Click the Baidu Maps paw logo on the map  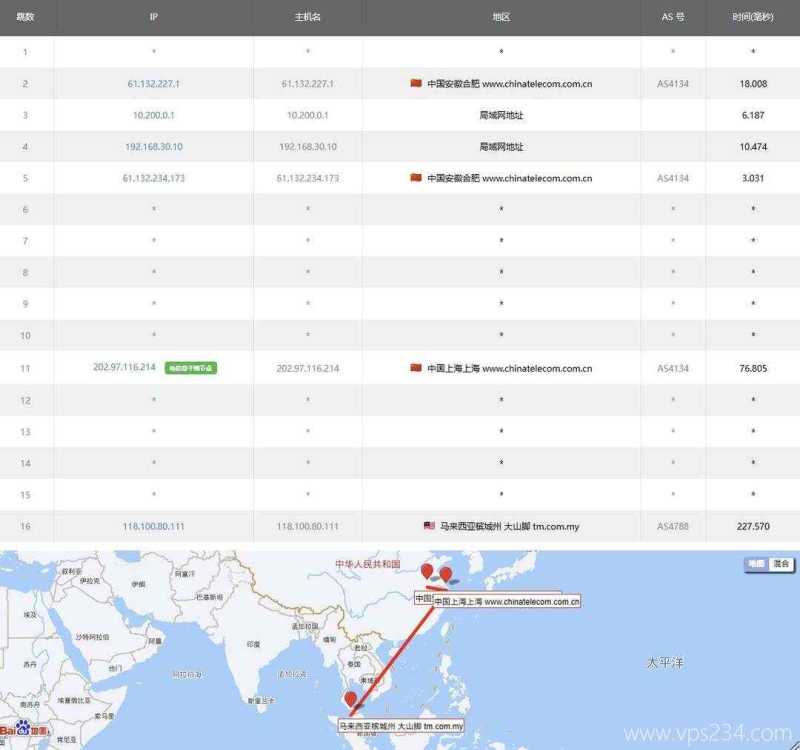point(24,726)
